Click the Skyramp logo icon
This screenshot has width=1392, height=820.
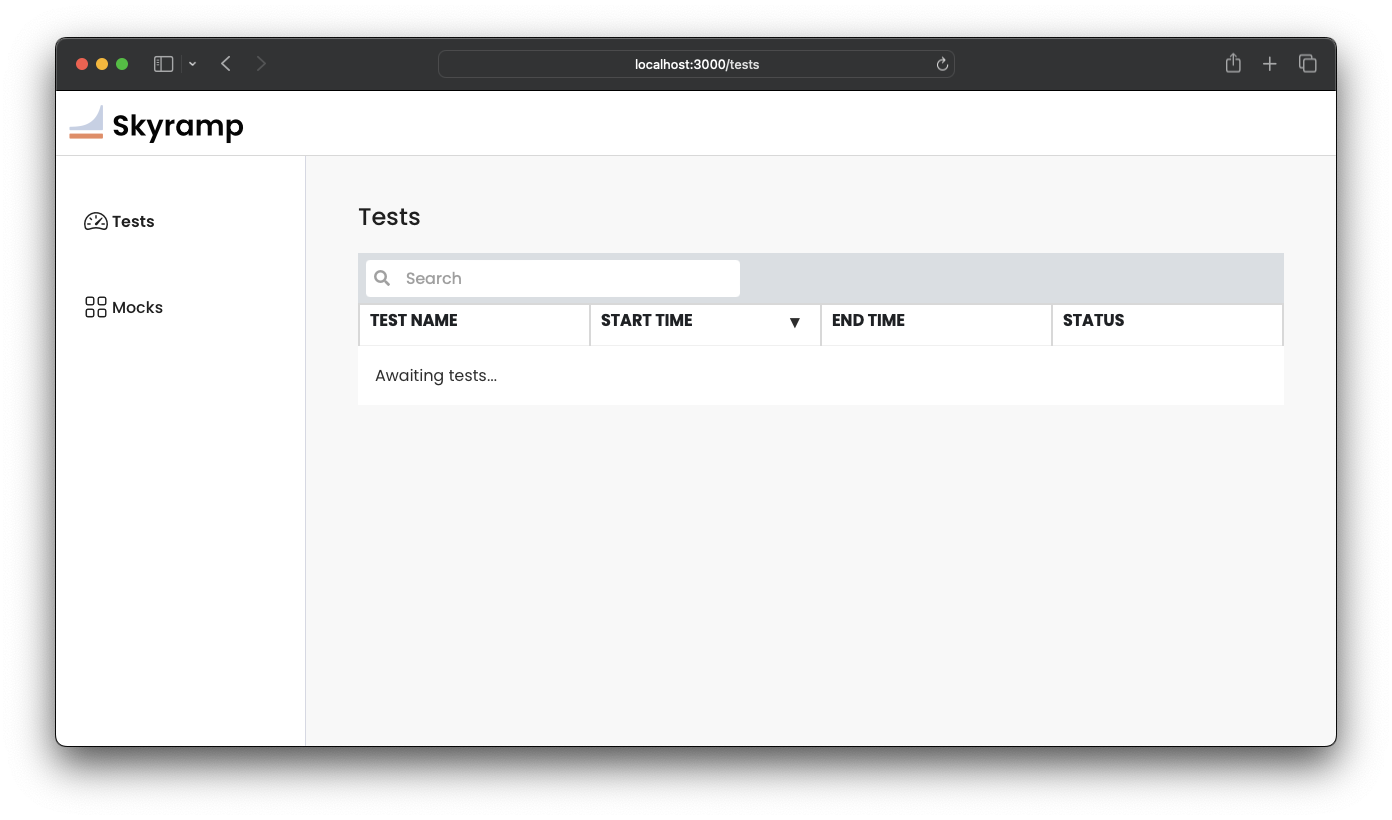(86, 123)
